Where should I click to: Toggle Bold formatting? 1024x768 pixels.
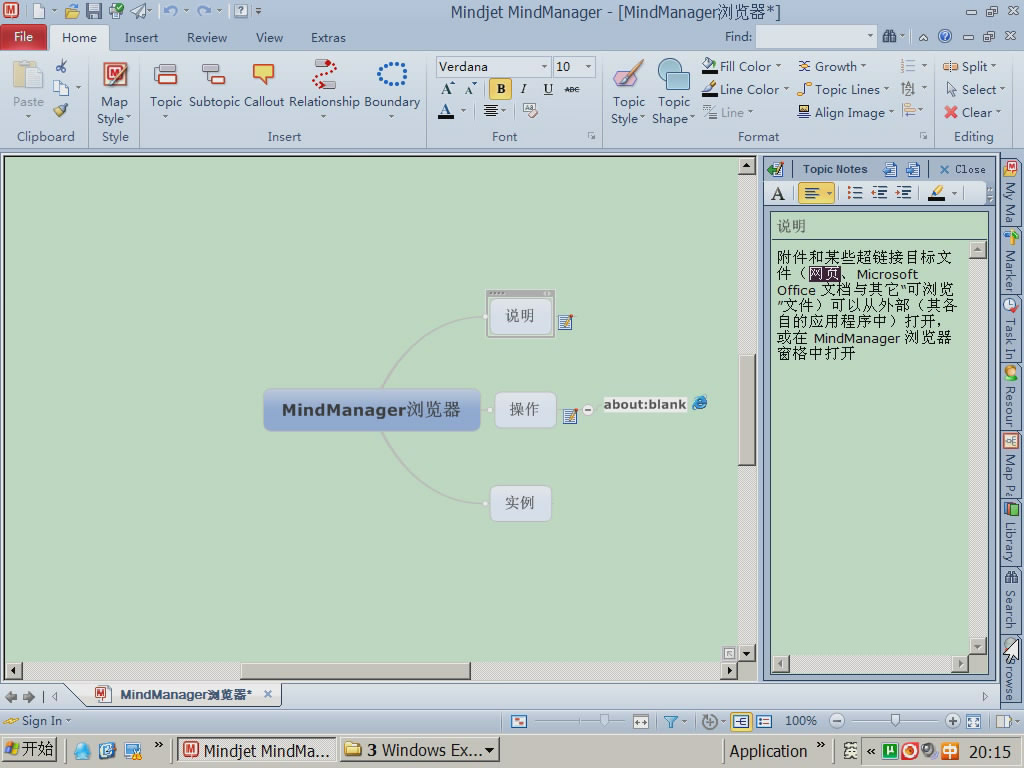501,89
